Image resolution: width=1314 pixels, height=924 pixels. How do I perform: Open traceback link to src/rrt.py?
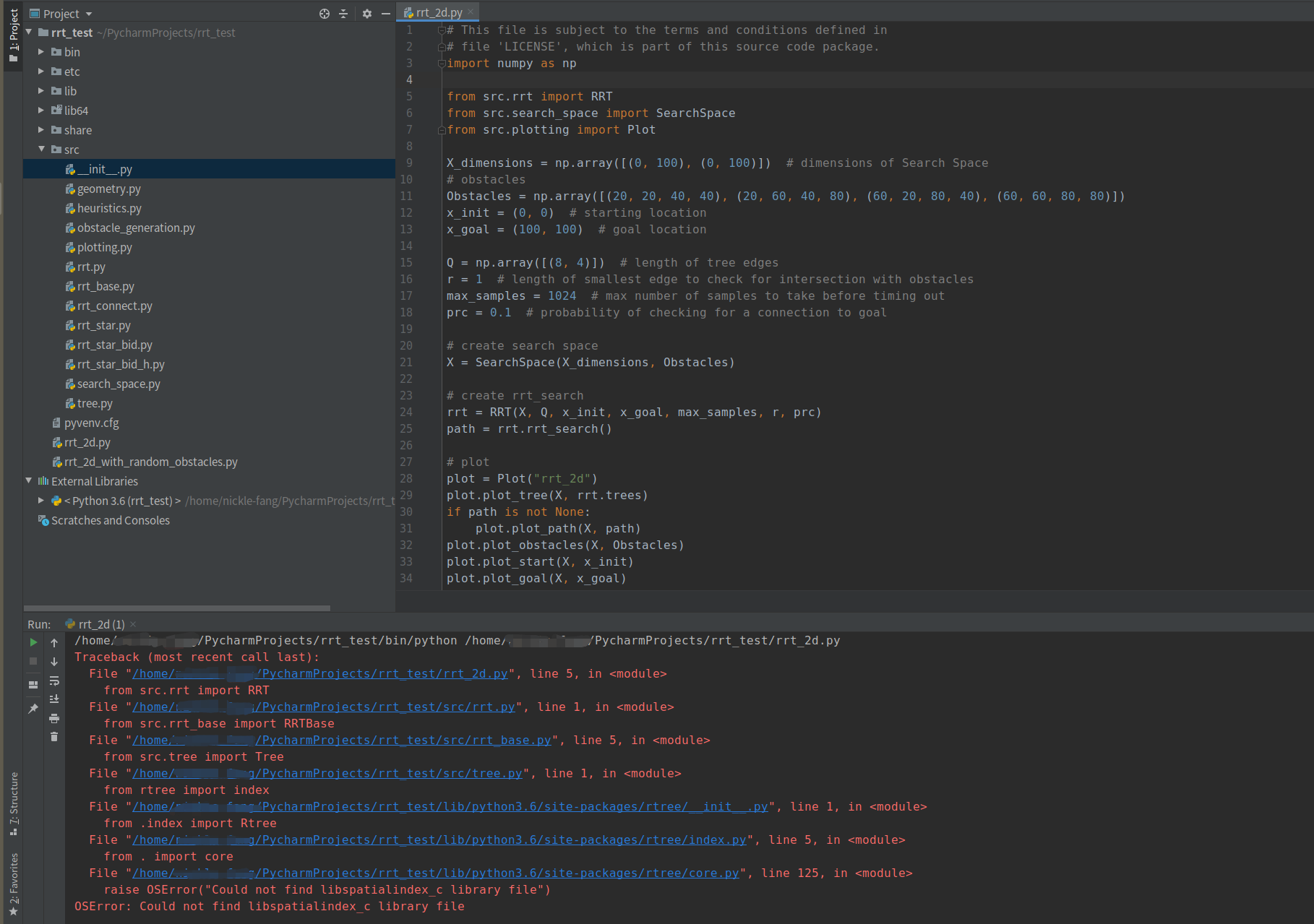point(324,707)
